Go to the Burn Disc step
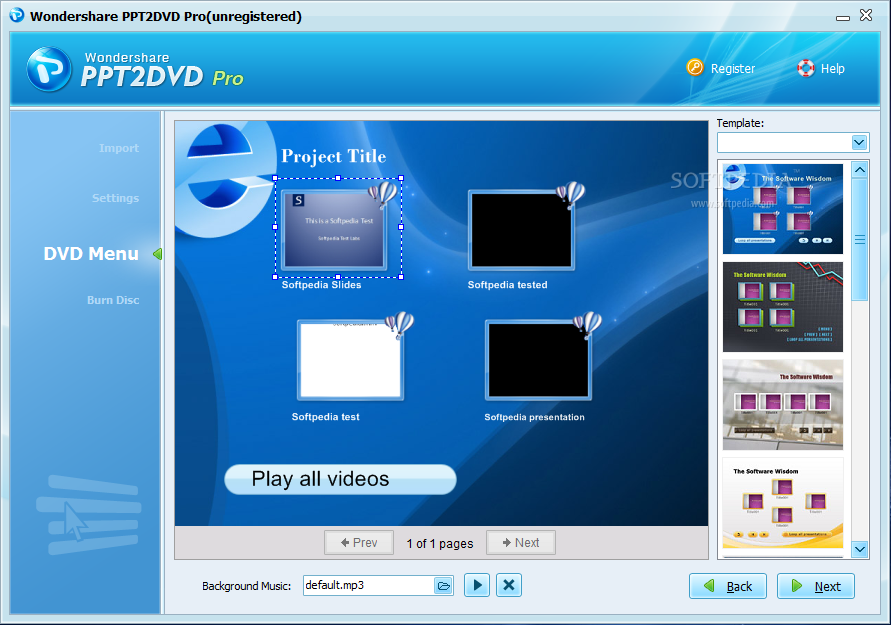 (x=113, y=300)
